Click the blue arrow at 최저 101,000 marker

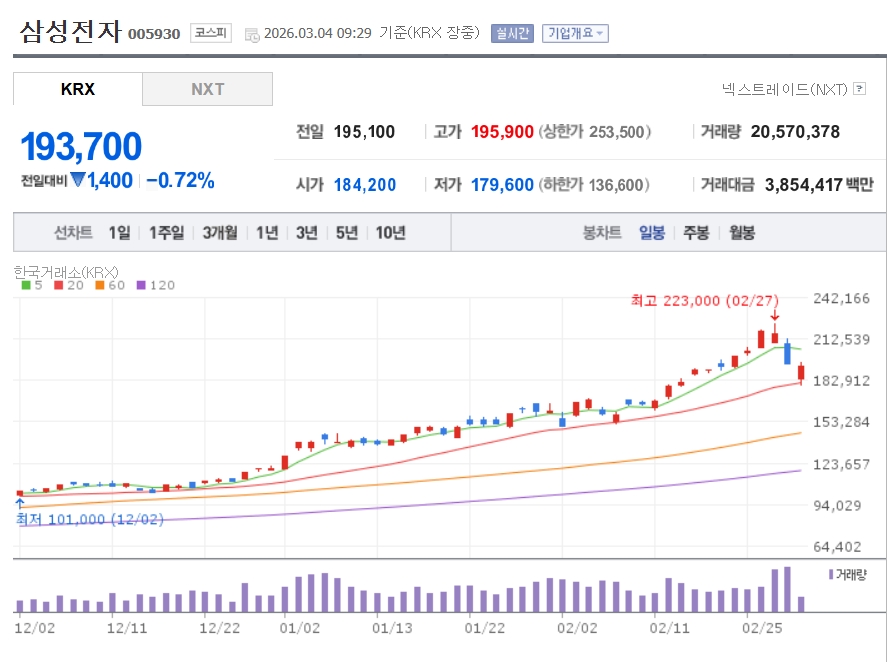[19, 504]
